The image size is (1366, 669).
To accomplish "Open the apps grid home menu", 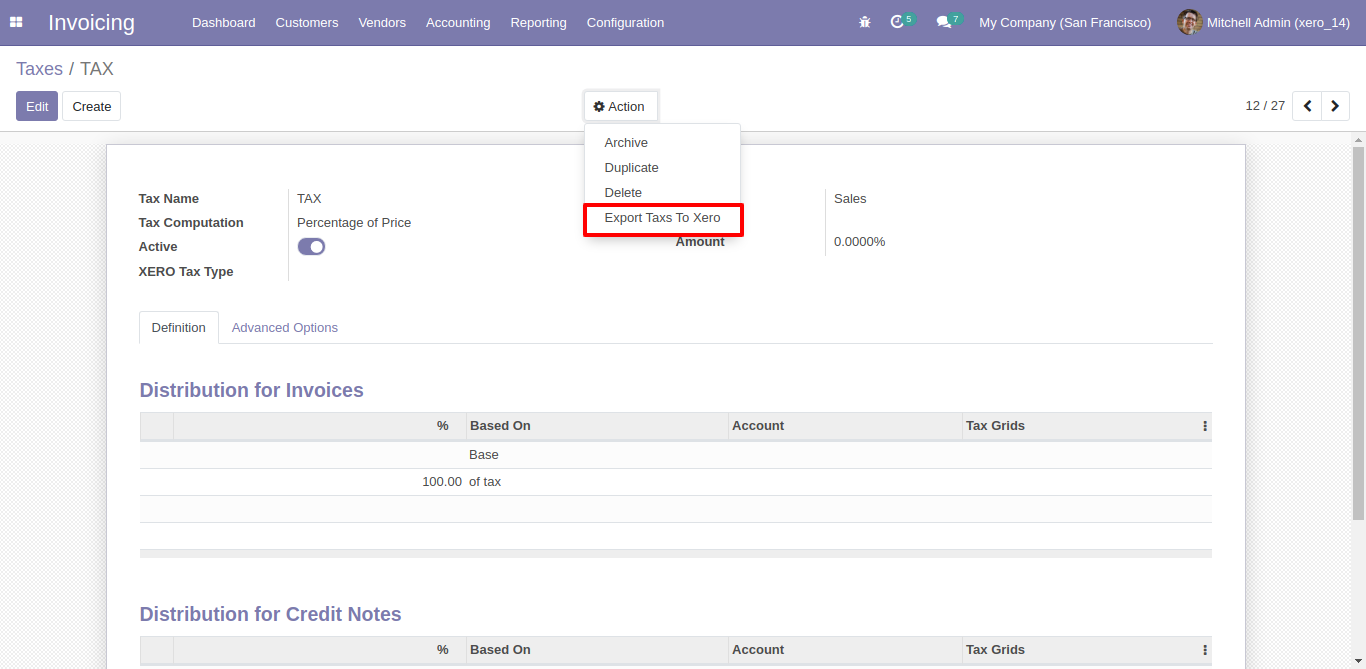I will click(16, 22).
